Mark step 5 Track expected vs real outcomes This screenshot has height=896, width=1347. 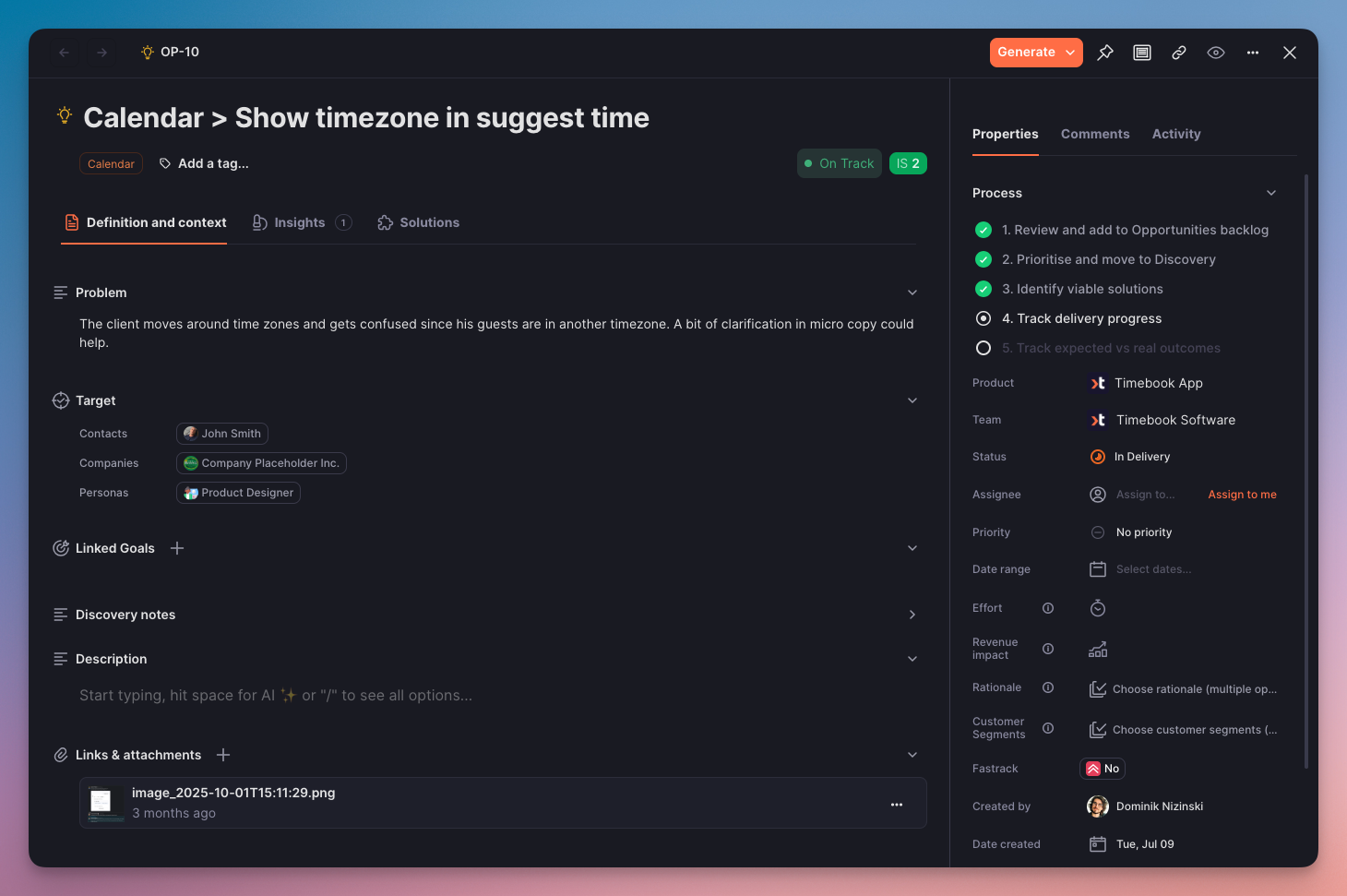[983, 348]
